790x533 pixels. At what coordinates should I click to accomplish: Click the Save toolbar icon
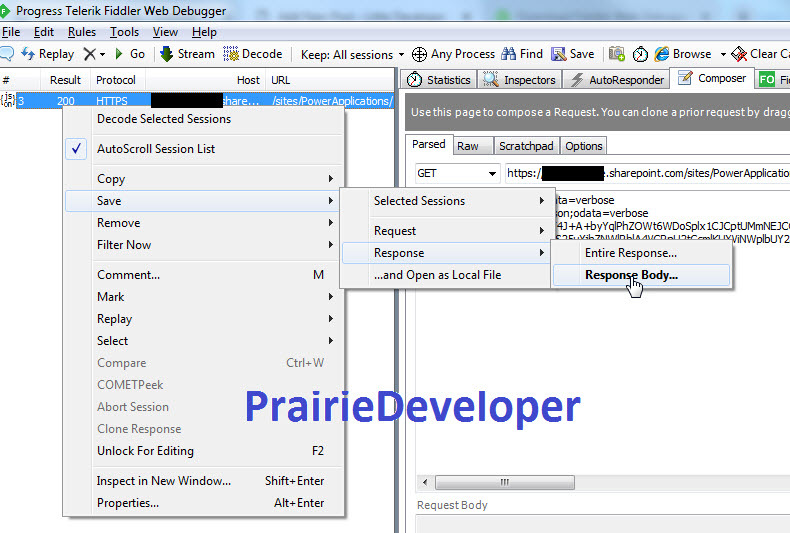click(558, 54)
